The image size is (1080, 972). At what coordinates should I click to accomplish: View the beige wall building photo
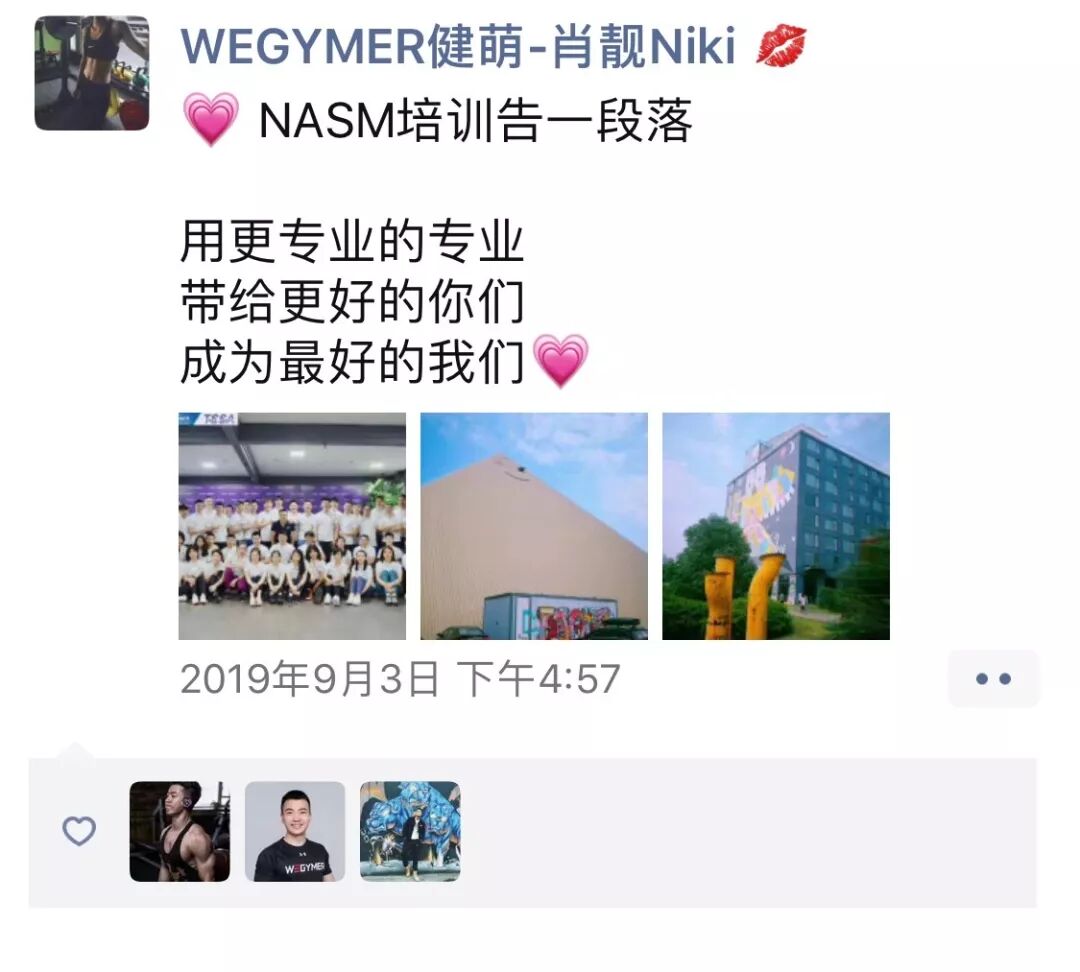pos(534,526)
